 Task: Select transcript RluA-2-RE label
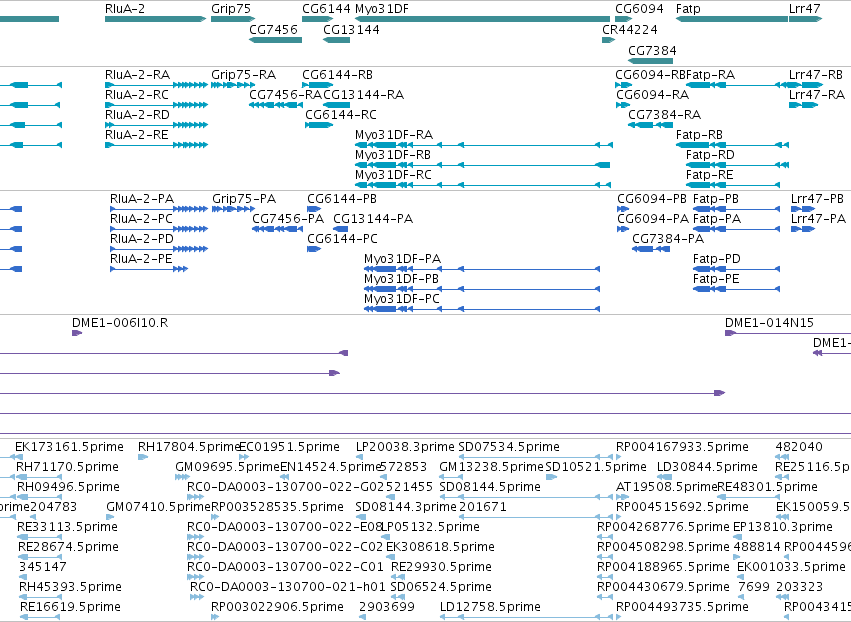pyautogui.click(x=137, y=135)
